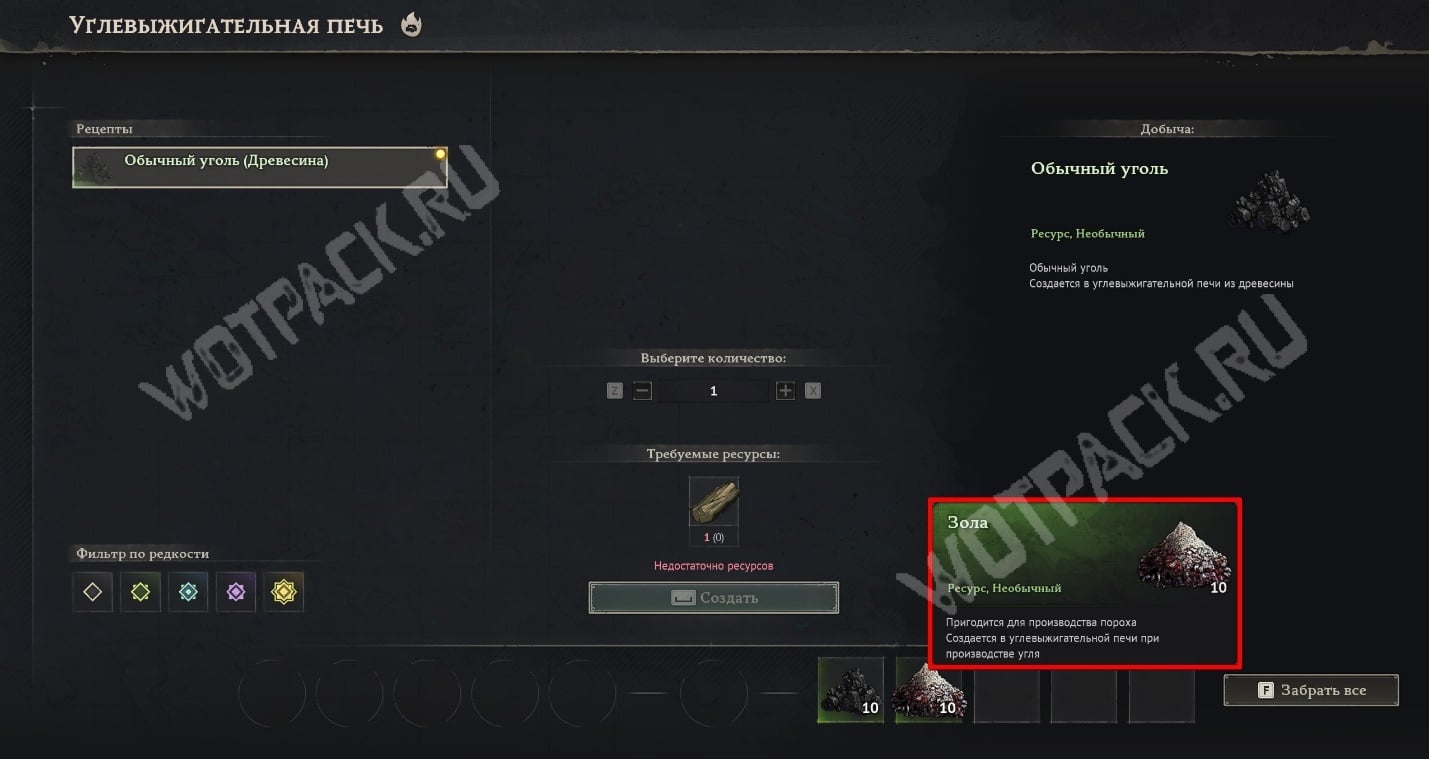
Task: Click the wood log required resource icon
Action: point(714,501)
